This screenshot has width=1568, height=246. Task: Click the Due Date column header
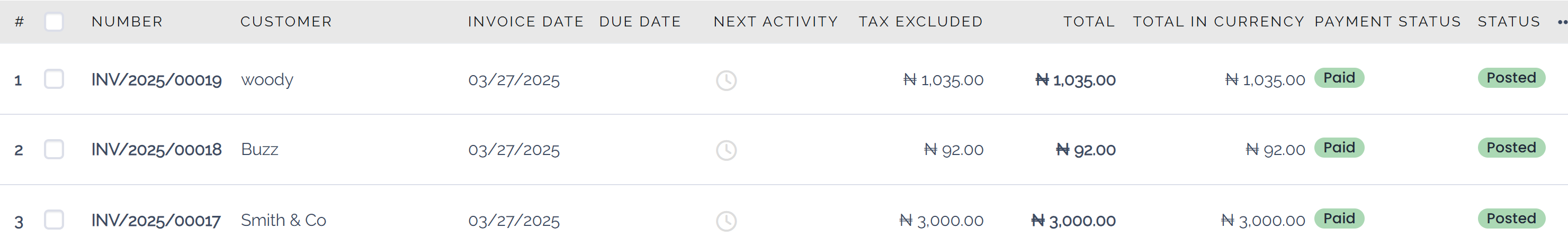[x=640, y=22]
